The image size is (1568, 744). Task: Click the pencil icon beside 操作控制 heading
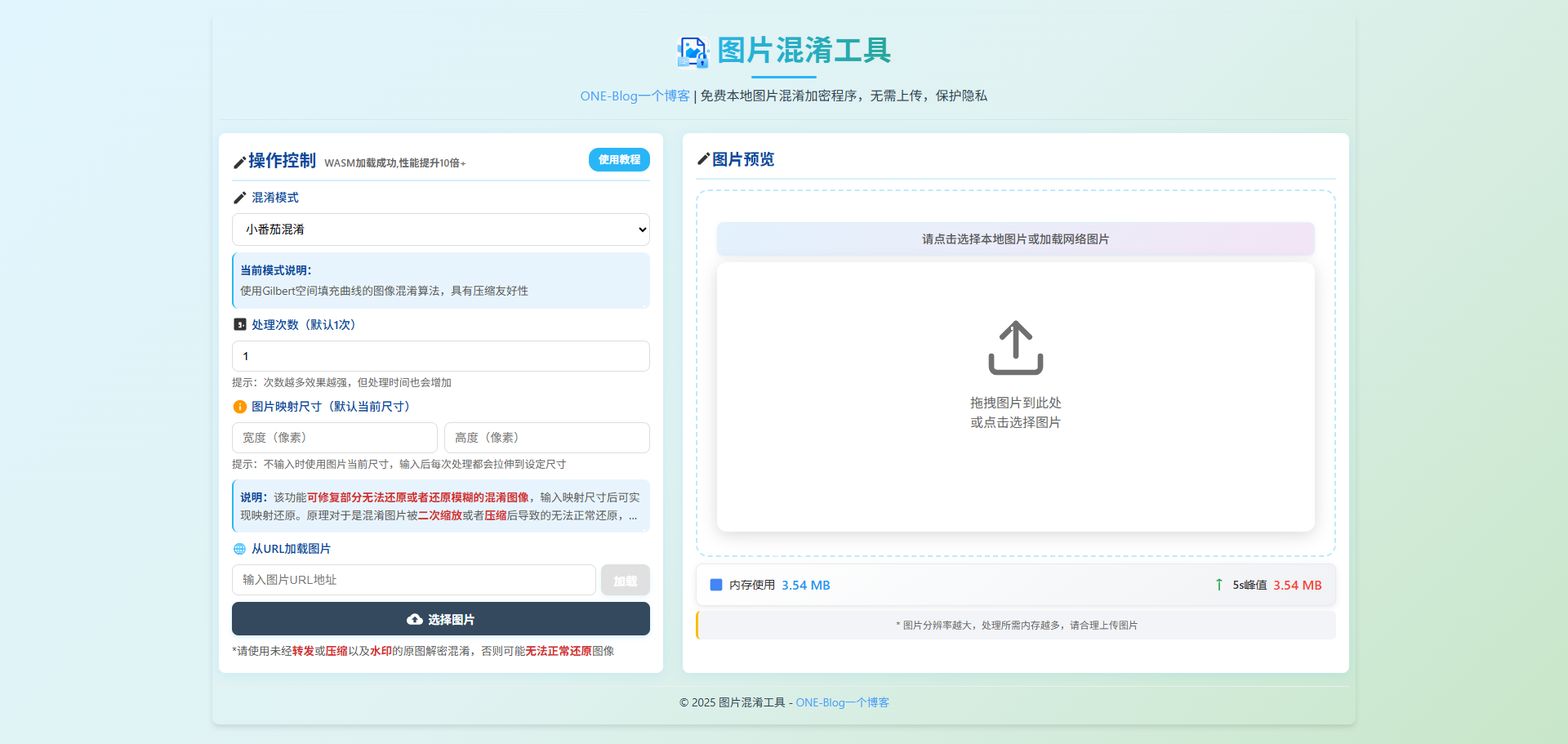[239, 162]
